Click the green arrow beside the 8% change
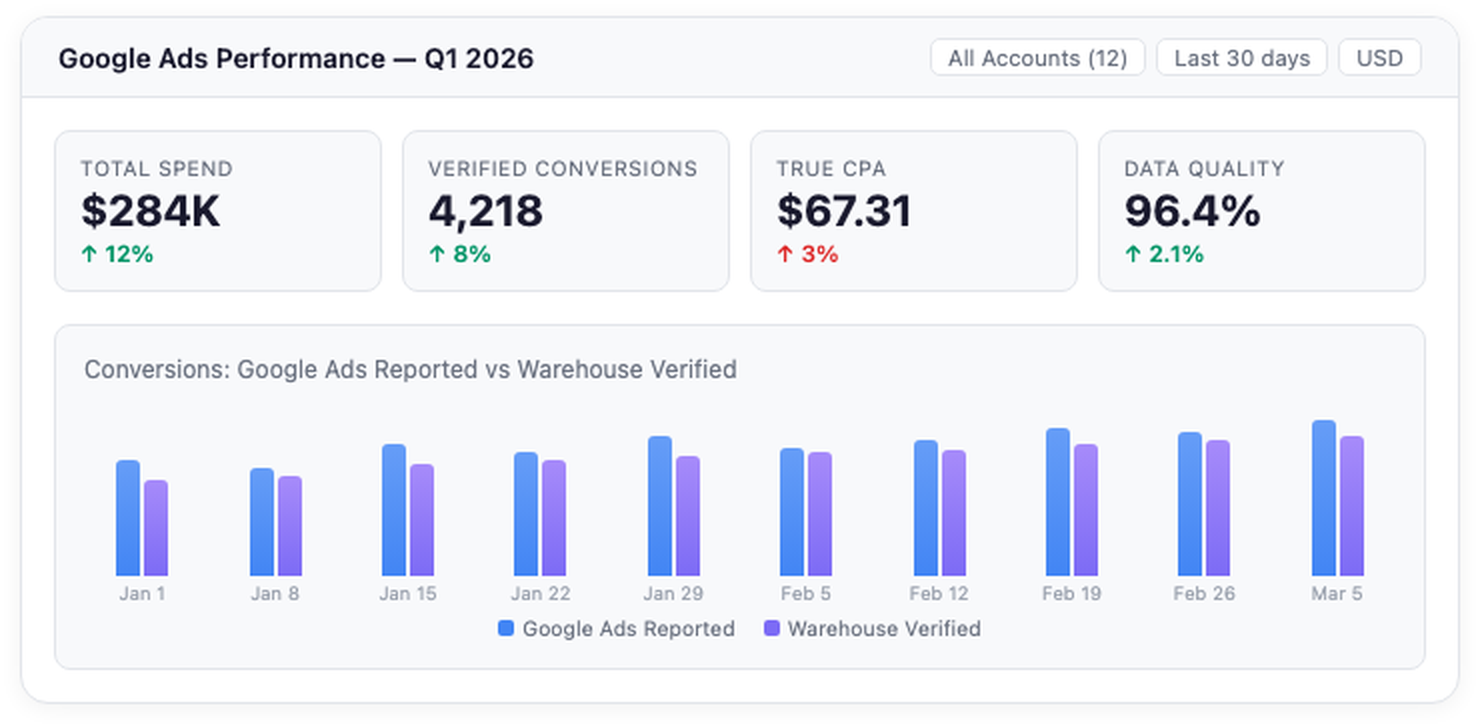1478x726 pixels. (x=436, y=254)
